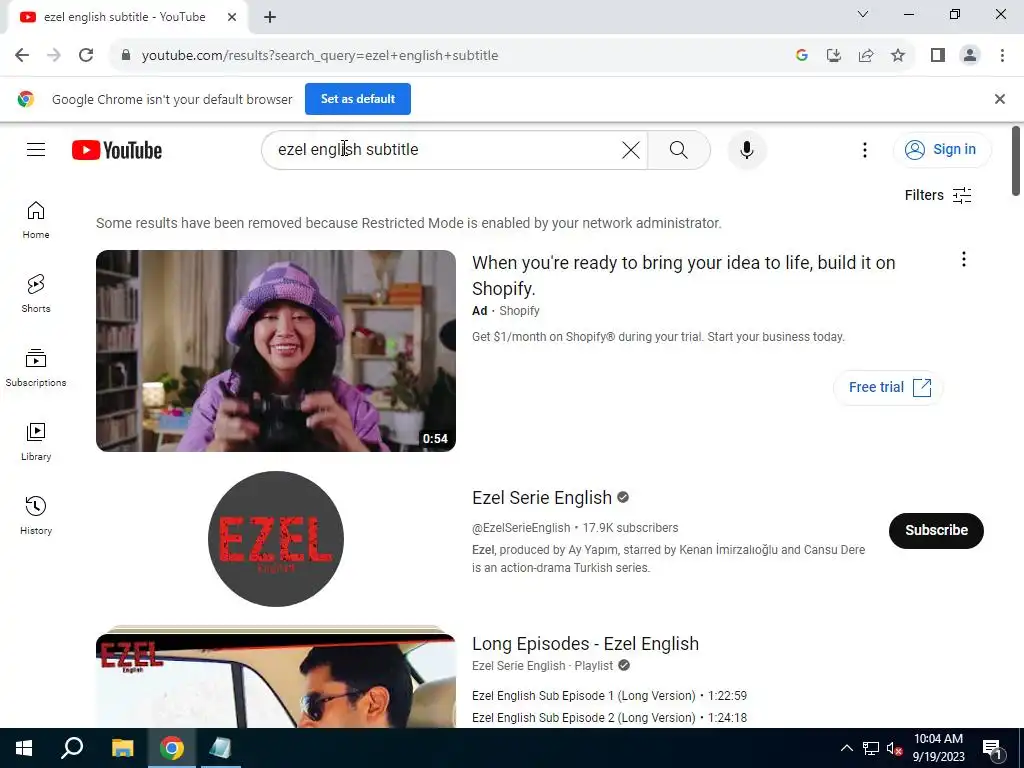1024x768 pixels.
Task: Expand the tab search dropdown arrow
Action: point(863,14)
